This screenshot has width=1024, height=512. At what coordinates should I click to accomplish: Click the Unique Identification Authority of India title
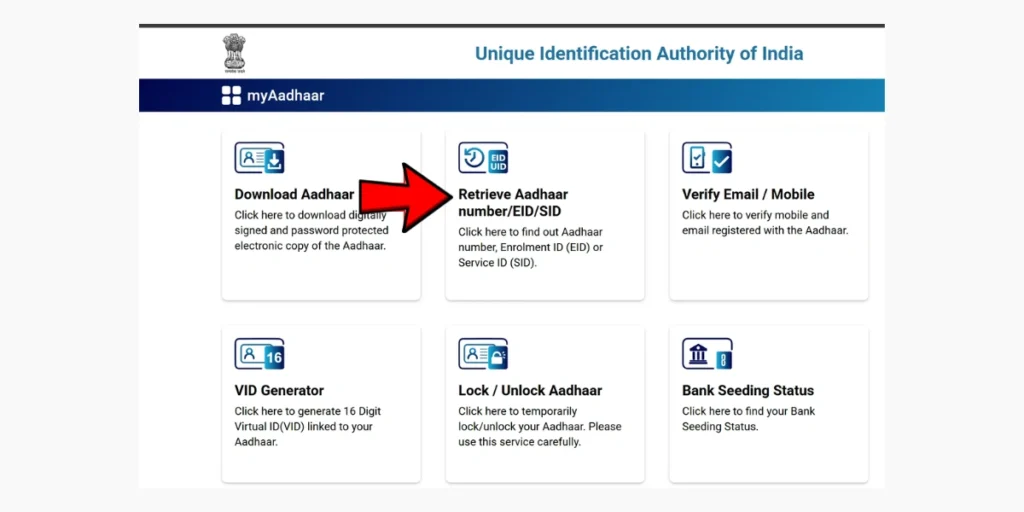[639, 54]
